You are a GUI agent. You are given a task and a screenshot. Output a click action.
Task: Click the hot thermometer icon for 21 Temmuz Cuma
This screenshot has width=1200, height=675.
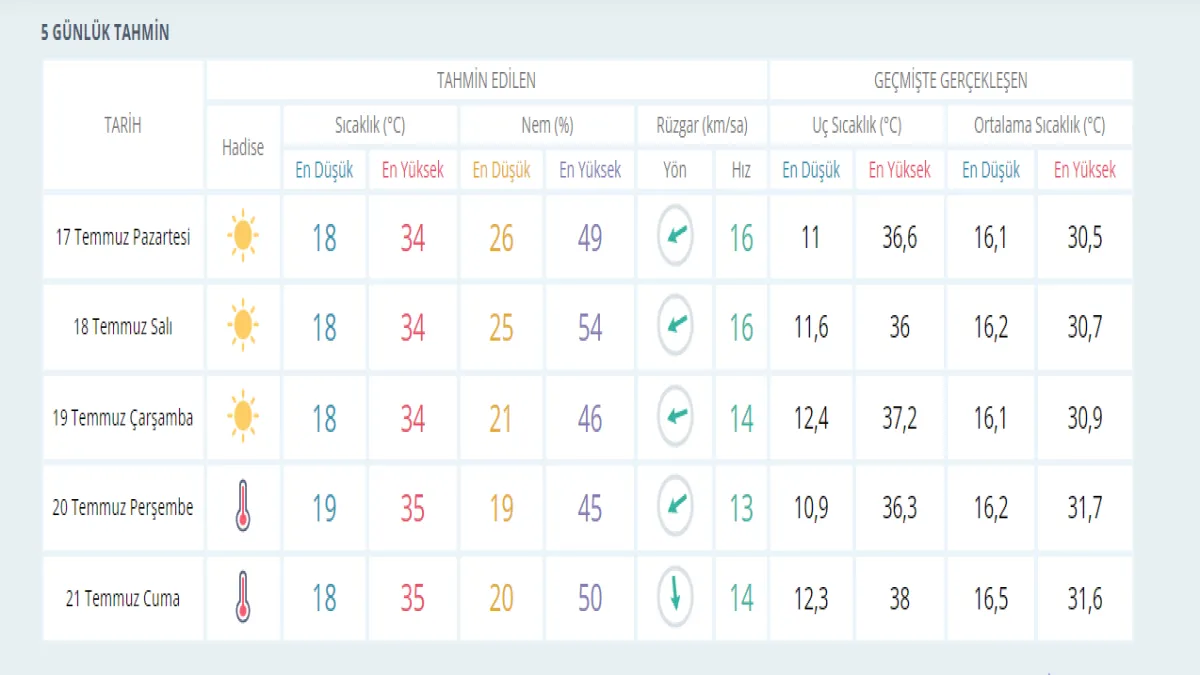click(242, 597)
